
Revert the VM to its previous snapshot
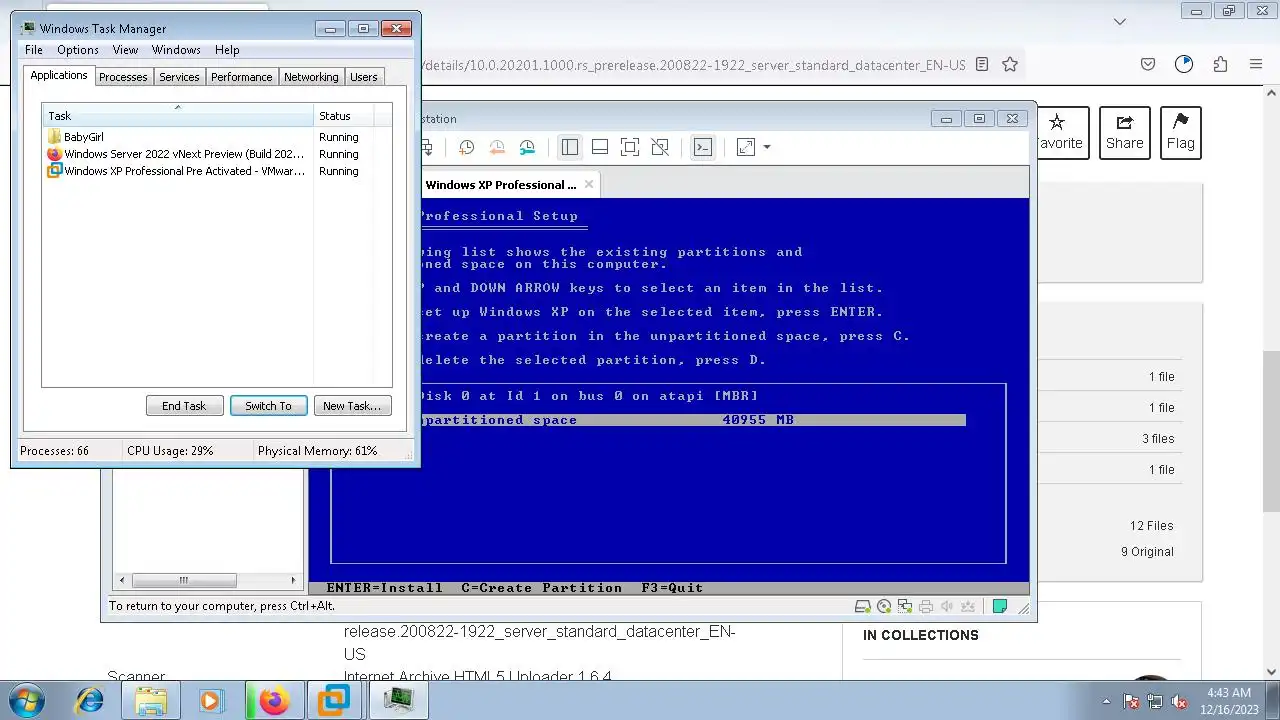[x=497, y=148]
